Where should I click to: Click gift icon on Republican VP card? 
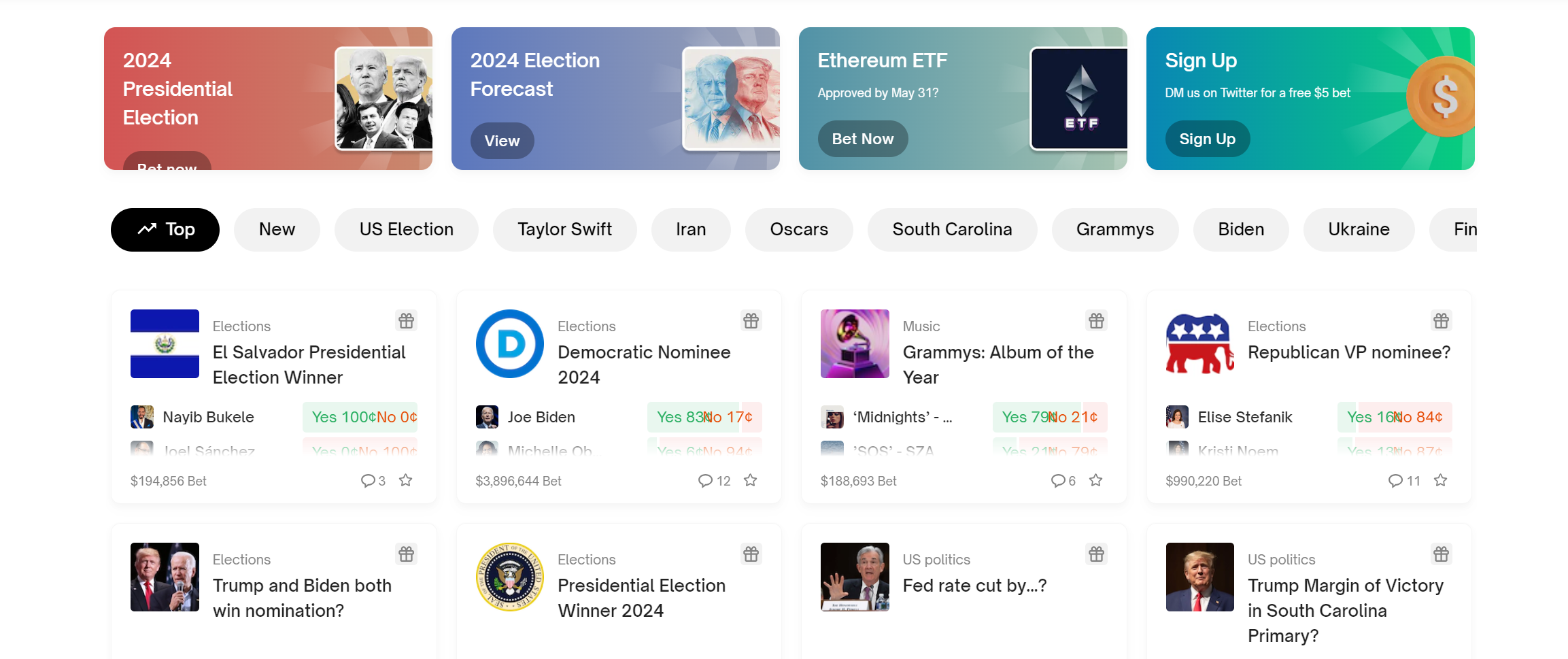[1441, 320]
